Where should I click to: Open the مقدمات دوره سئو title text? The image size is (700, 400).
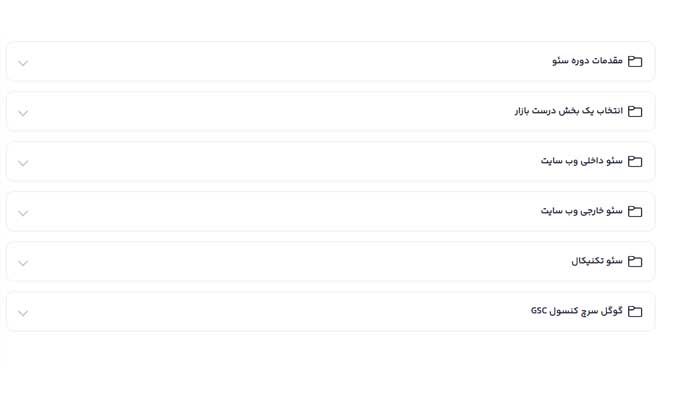point(587,61)
